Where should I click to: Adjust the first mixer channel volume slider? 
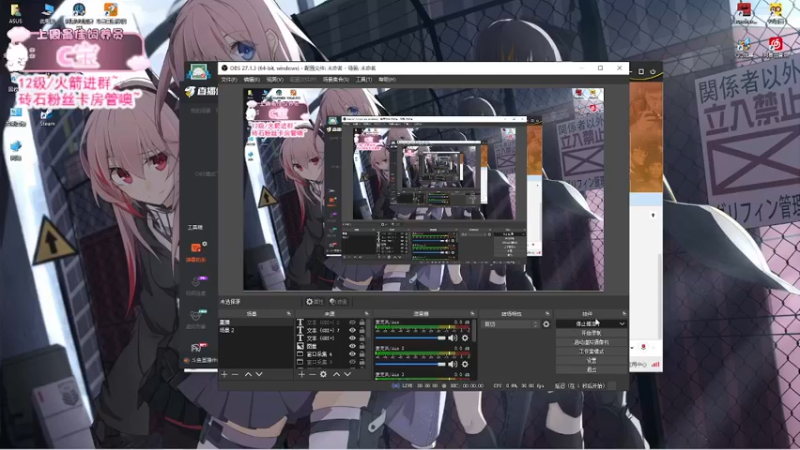pos(411,338)
